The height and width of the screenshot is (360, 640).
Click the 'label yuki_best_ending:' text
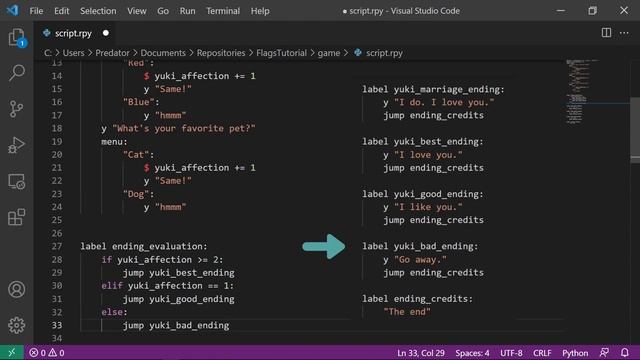tap(423, 142)
